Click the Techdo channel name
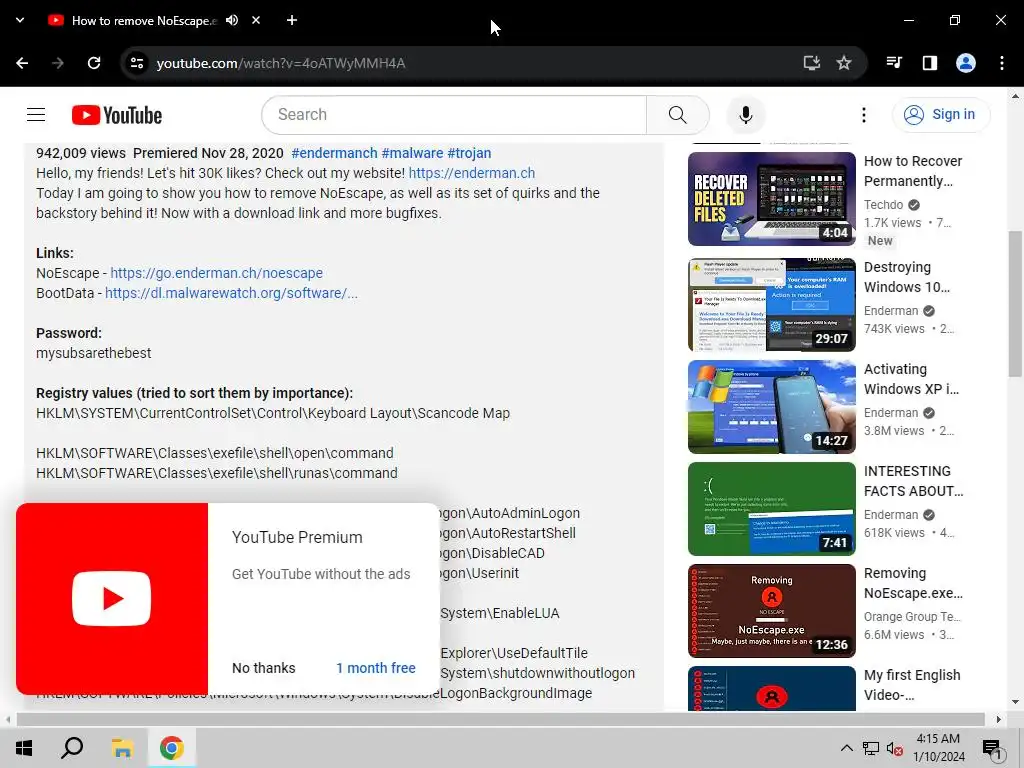The height and width of the screenshot is (768, 1024). (884, 205)
